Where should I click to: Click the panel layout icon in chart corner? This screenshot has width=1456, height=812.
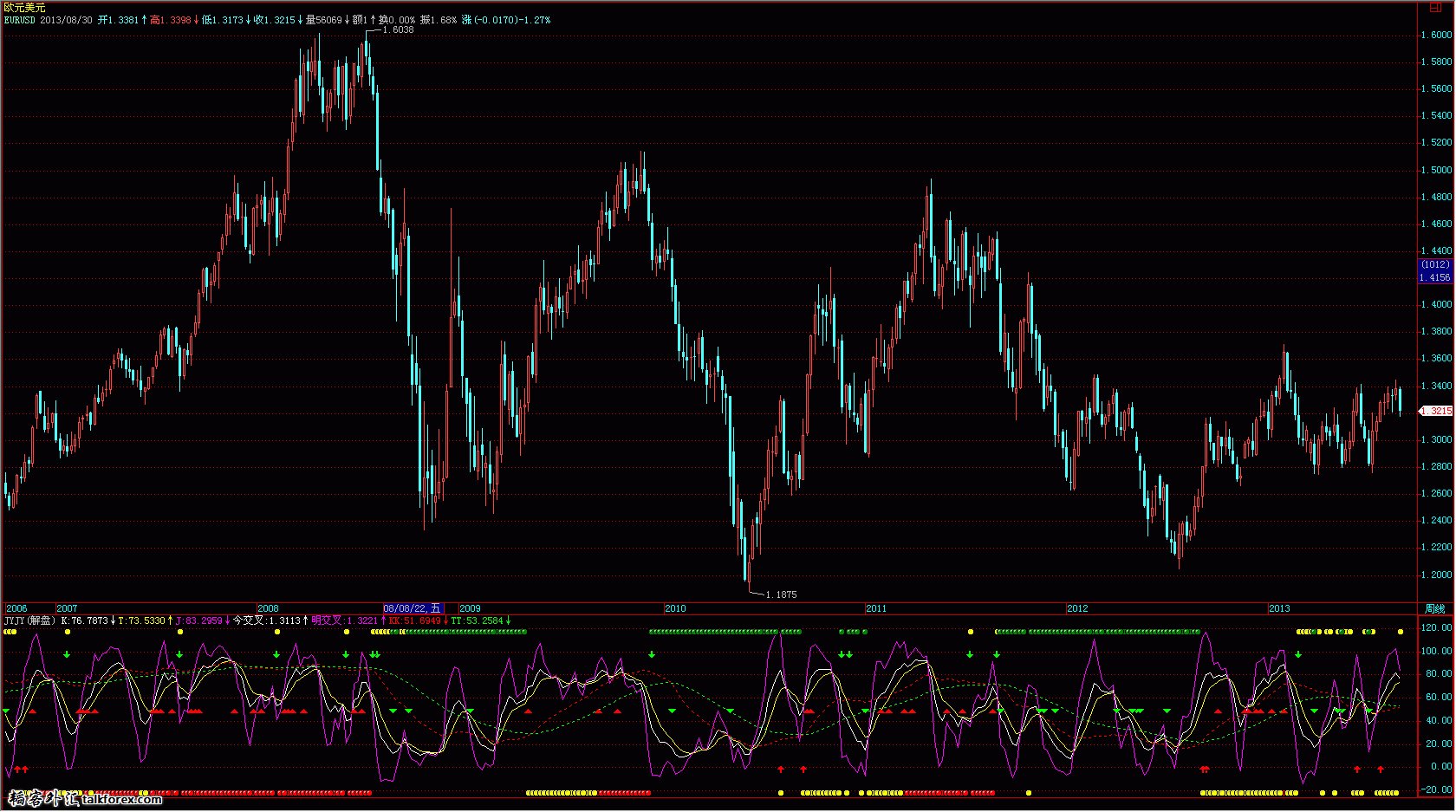coord(1435,7)
